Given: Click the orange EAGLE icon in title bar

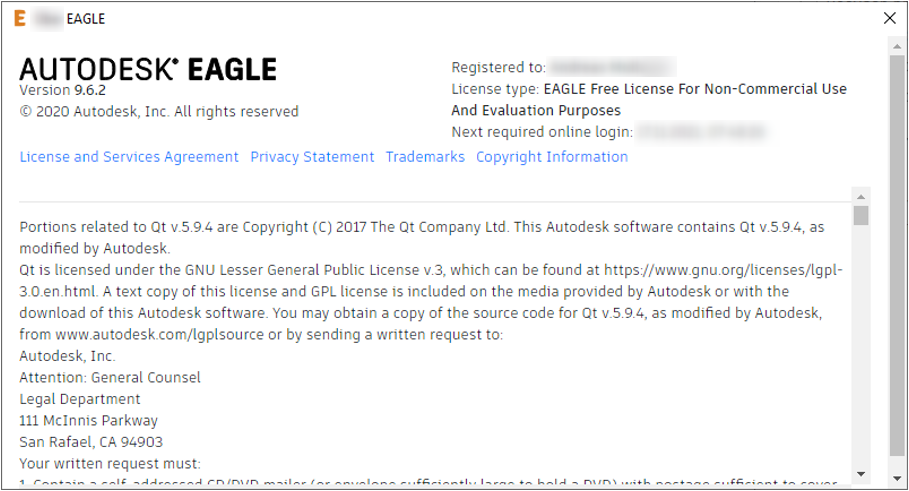Looking at the screenshot, I should 20,18.
